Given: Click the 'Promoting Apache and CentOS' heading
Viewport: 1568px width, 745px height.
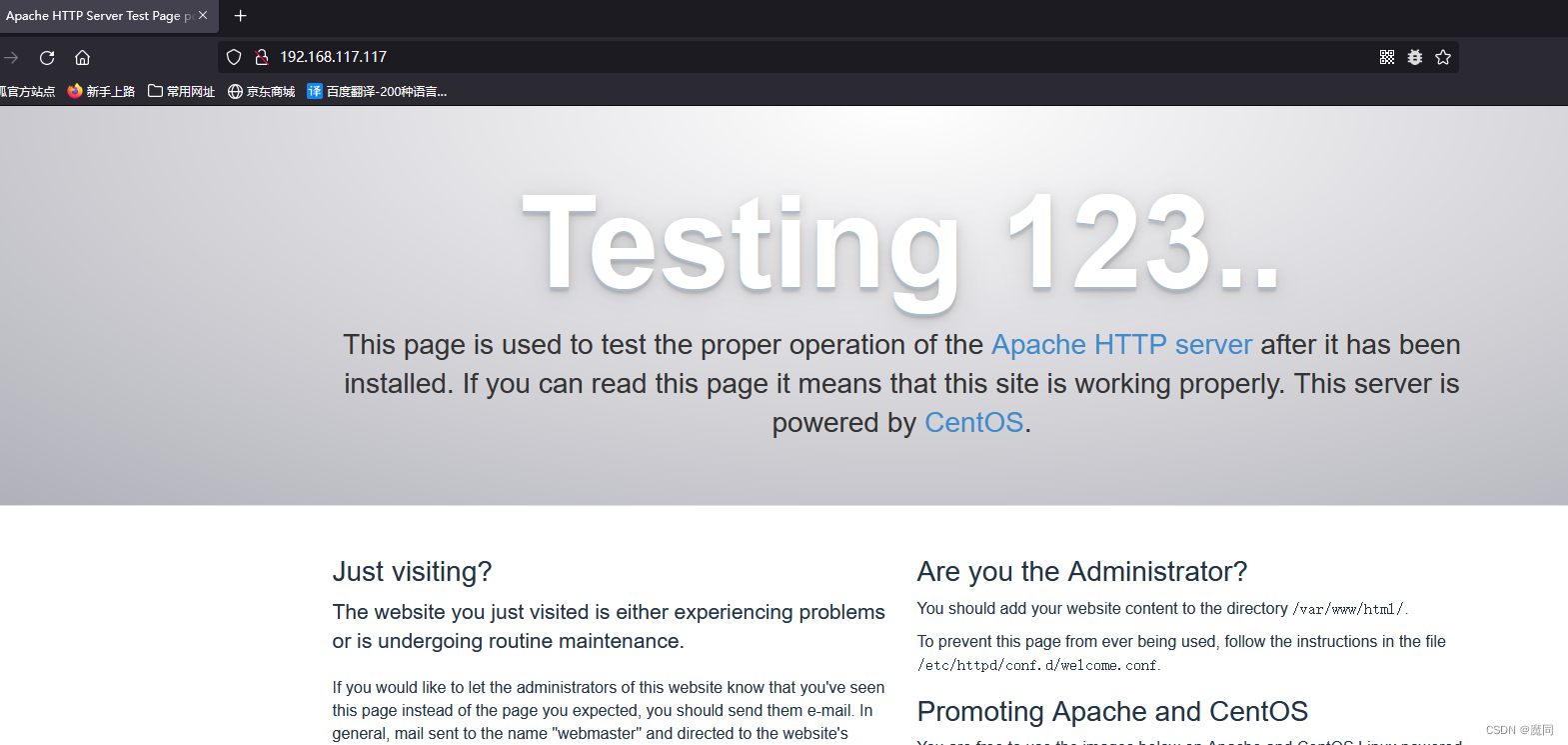Looking at the screenshot, I should 1112,711.
